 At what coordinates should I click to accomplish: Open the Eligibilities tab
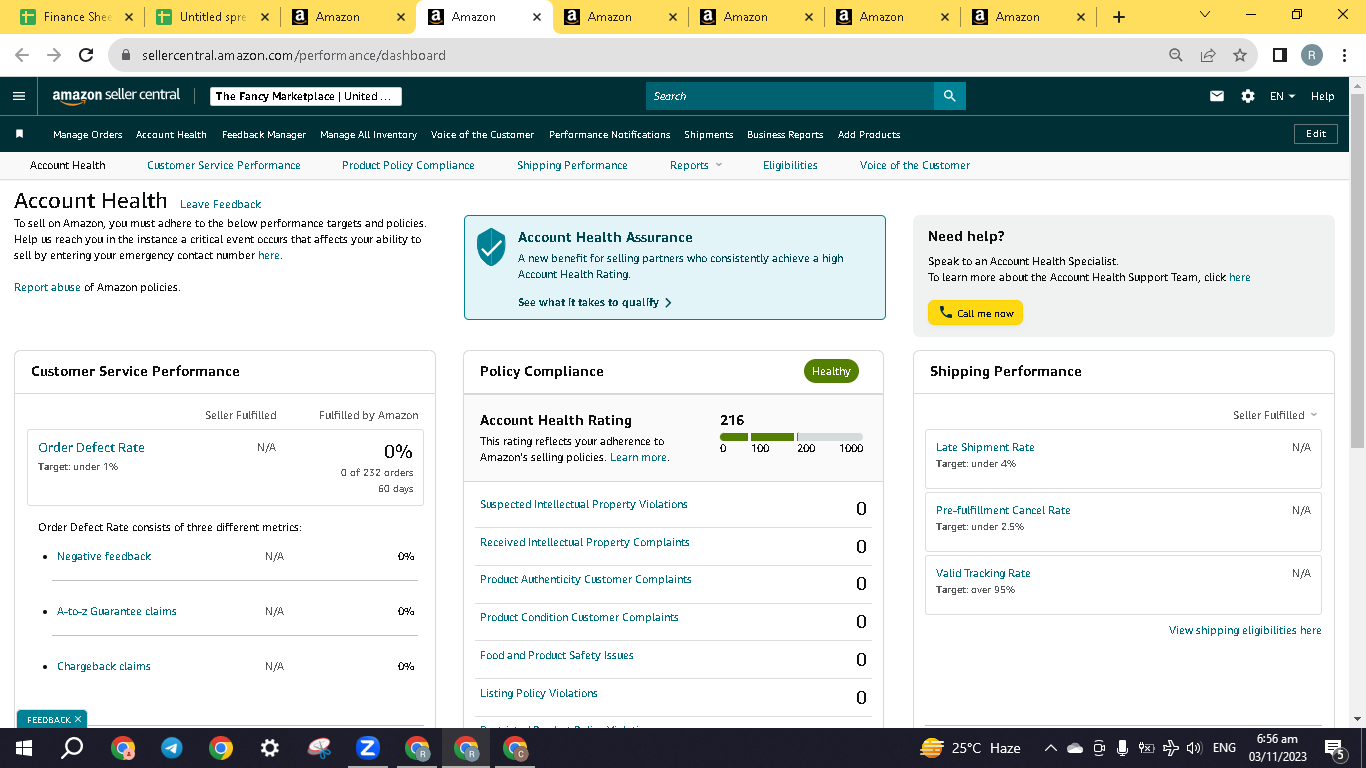tap(790, 165)
